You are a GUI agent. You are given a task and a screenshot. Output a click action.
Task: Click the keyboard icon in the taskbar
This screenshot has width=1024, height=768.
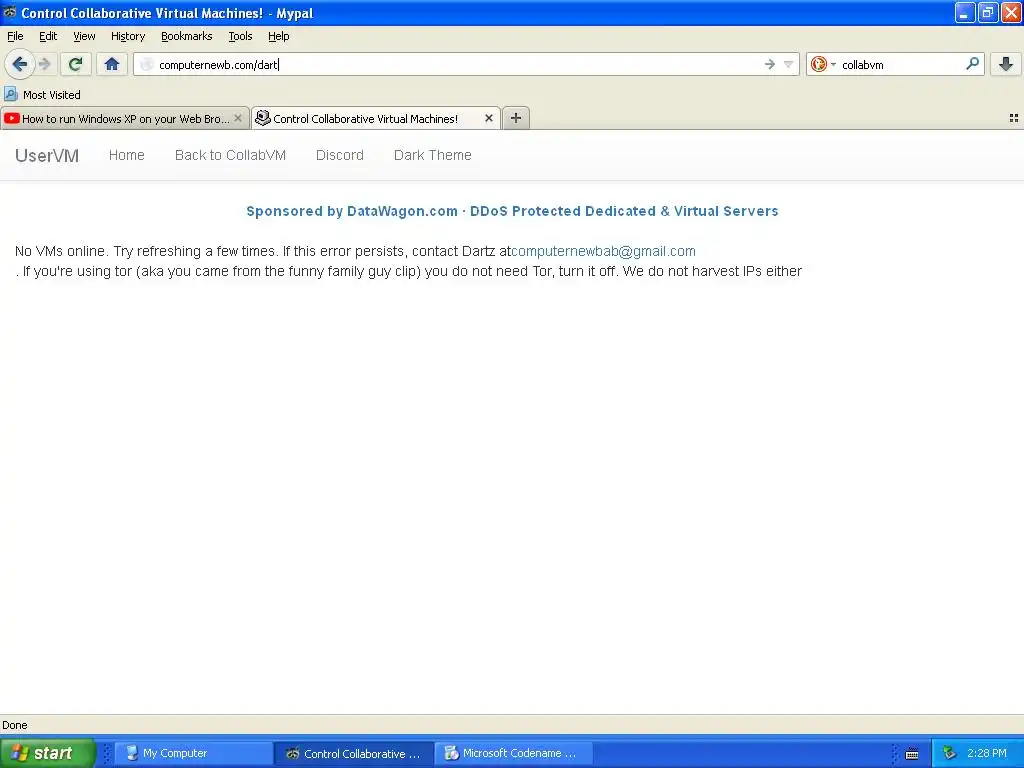pyautogui.click(x=912, y=754)
